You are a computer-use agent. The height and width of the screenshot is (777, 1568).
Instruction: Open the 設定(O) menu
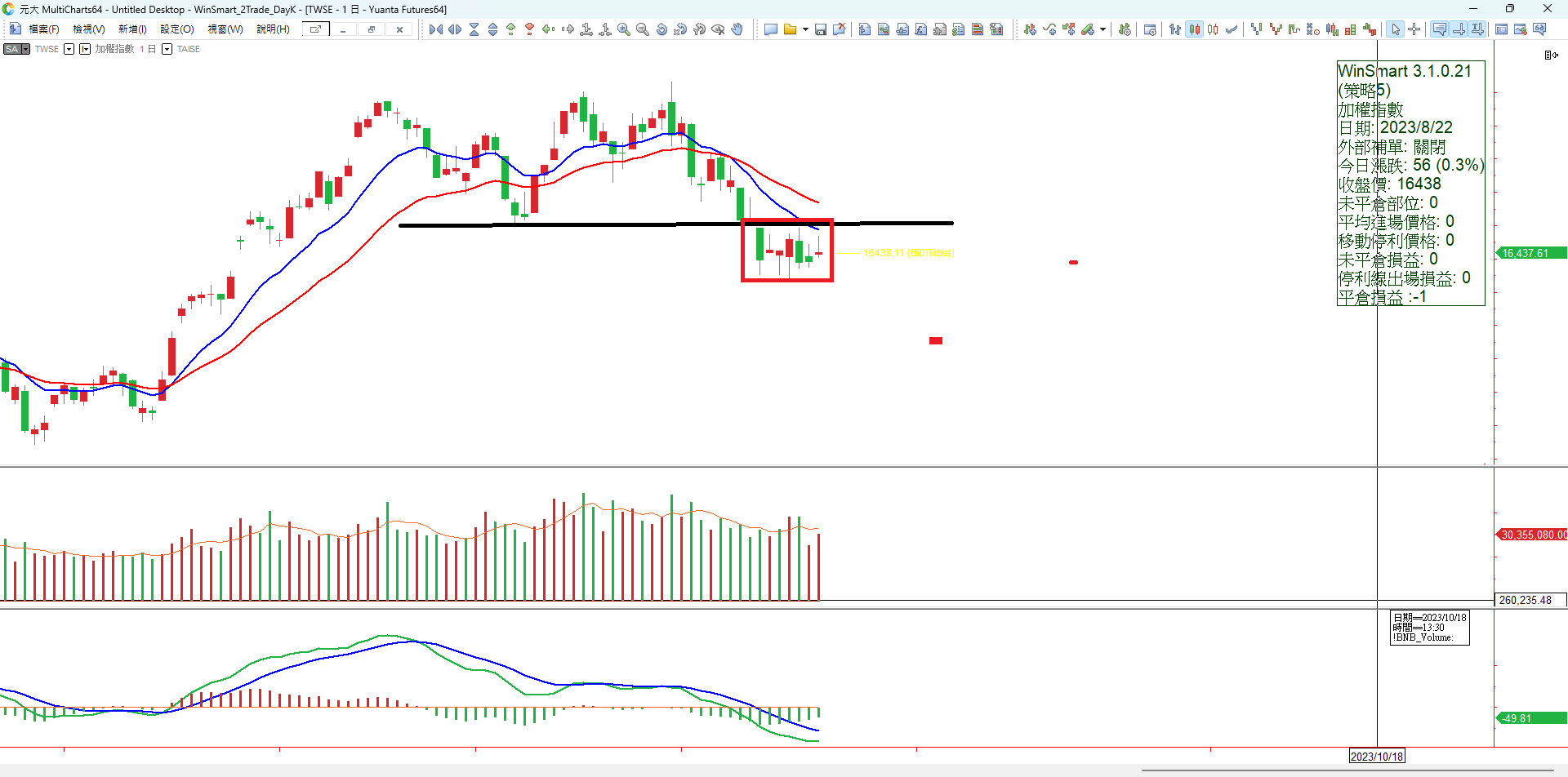[177, 29]
